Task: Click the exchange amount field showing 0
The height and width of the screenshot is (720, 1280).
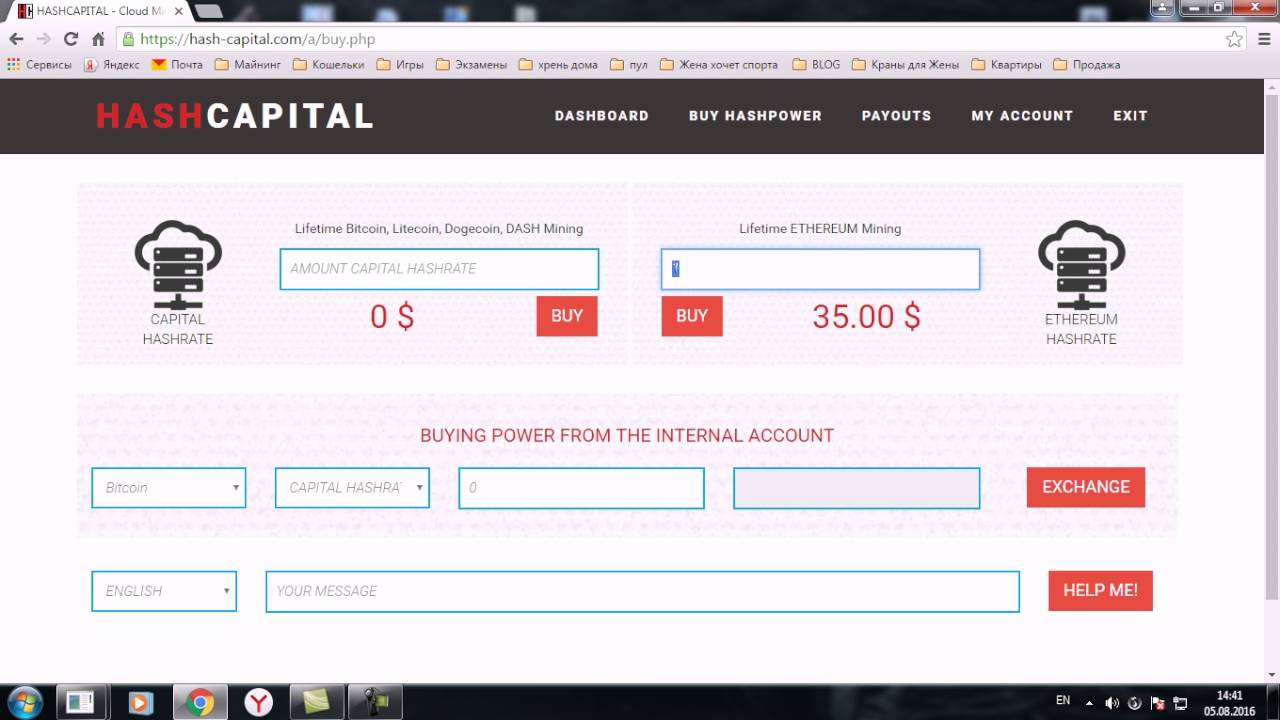Action: (x=582, y=488)
